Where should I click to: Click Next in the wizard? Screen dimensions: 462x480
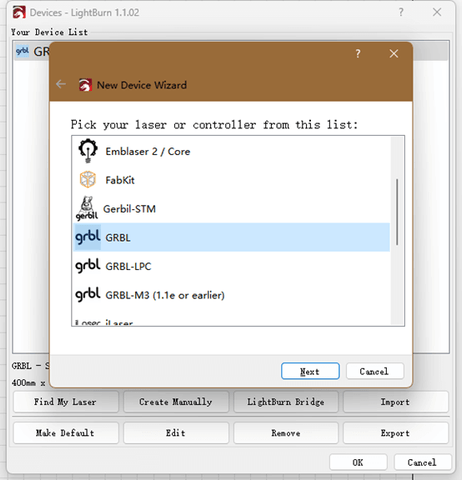310,371
